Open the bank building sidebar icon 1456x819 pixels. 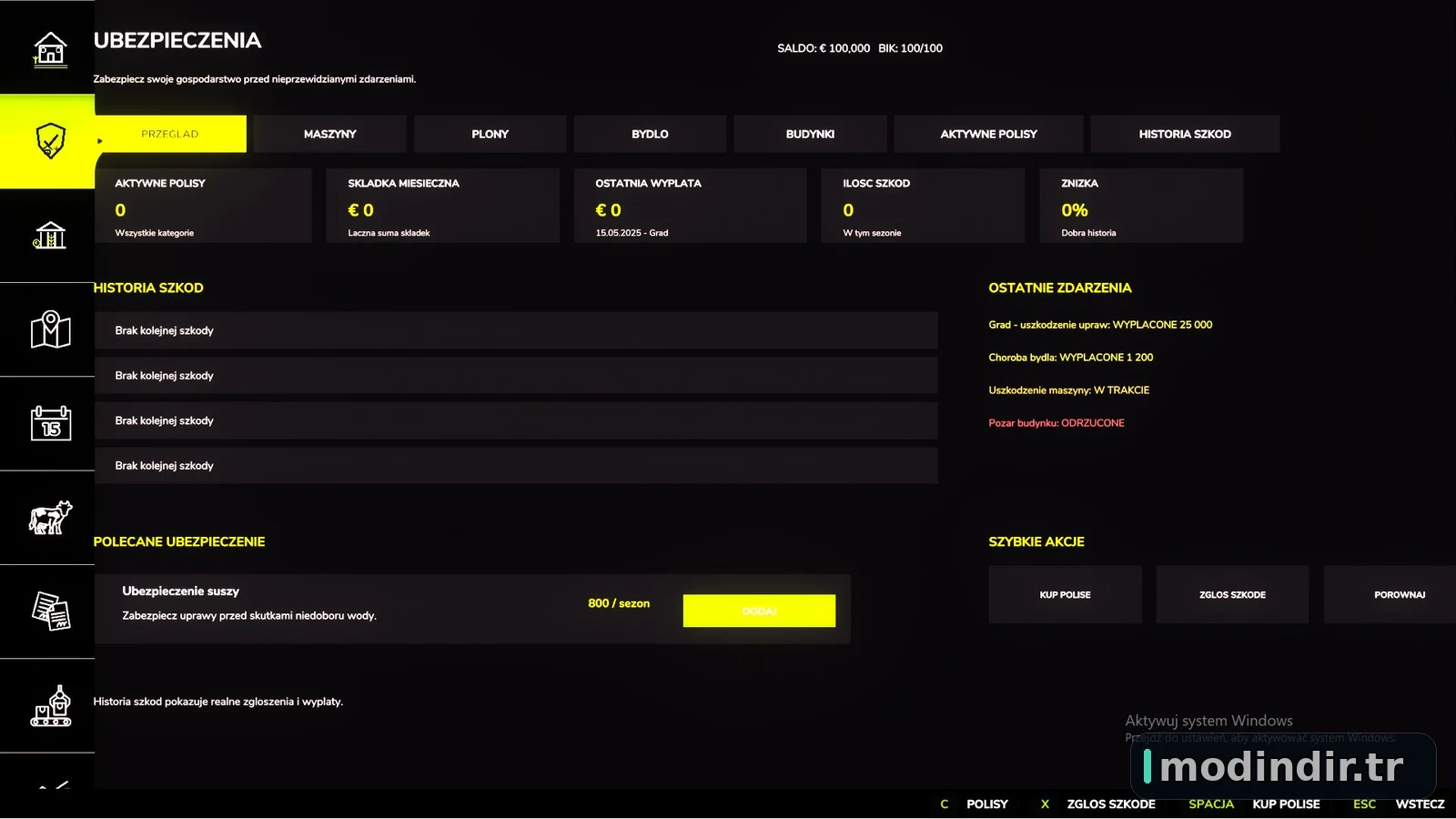[50, 235]
